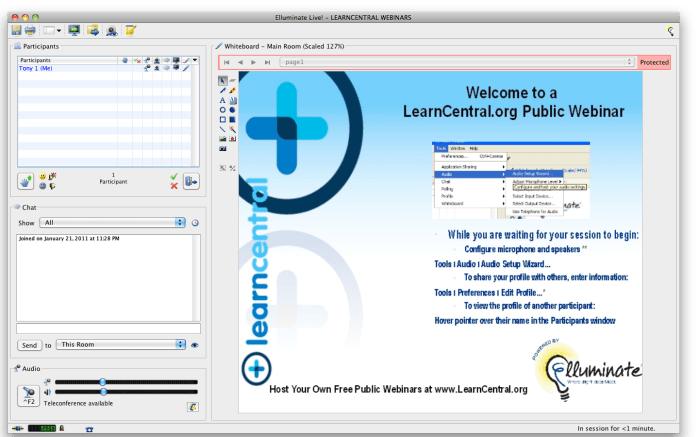Toggle the microphone talk button

coord(27,397)
